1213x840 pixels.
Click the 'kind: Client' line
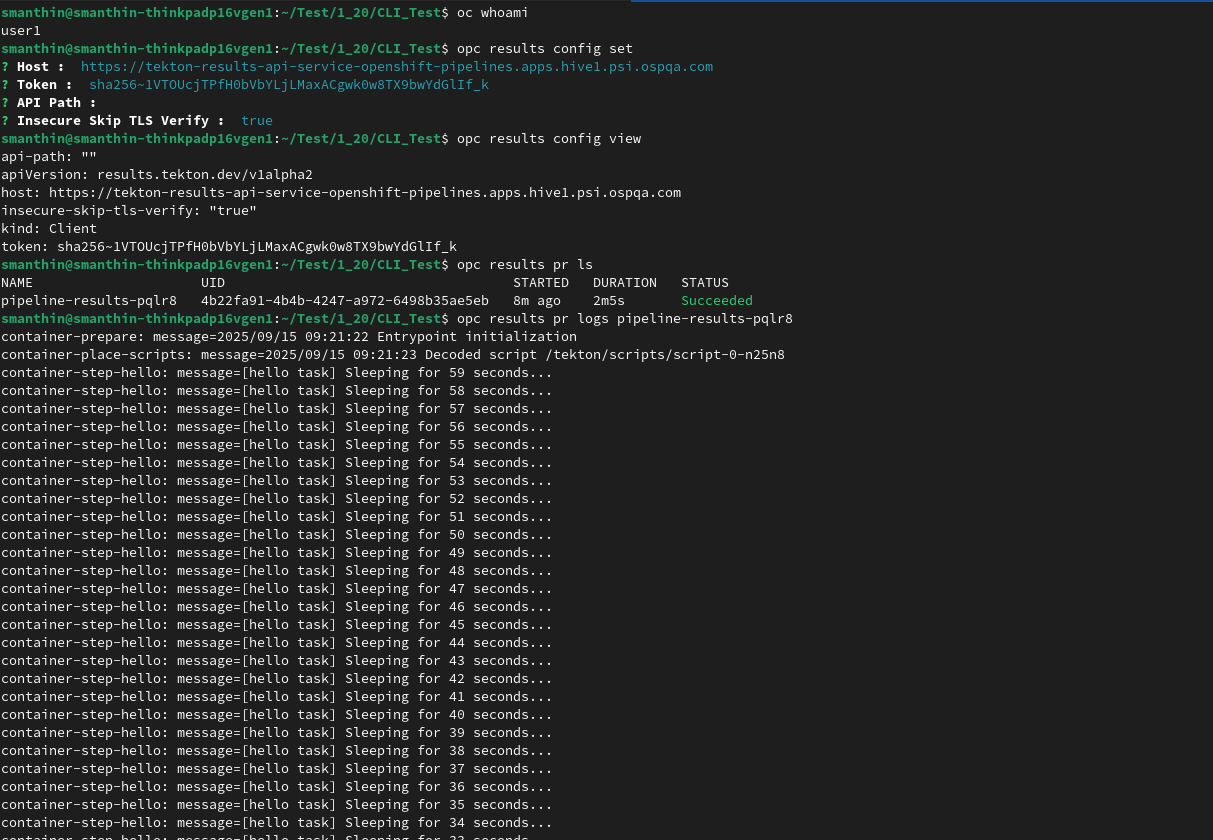click(x=49, y=229)
